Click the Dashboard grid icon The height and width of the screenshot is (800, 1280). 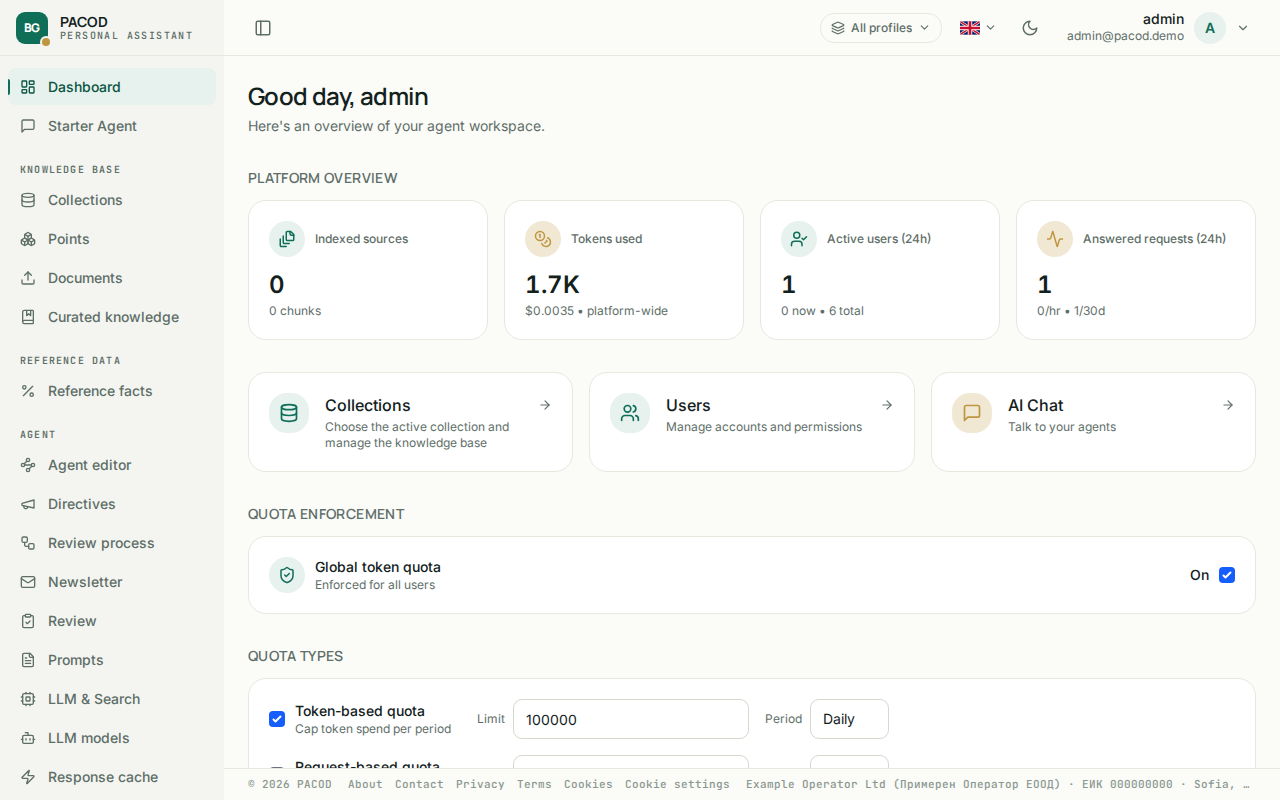point(28,87)
